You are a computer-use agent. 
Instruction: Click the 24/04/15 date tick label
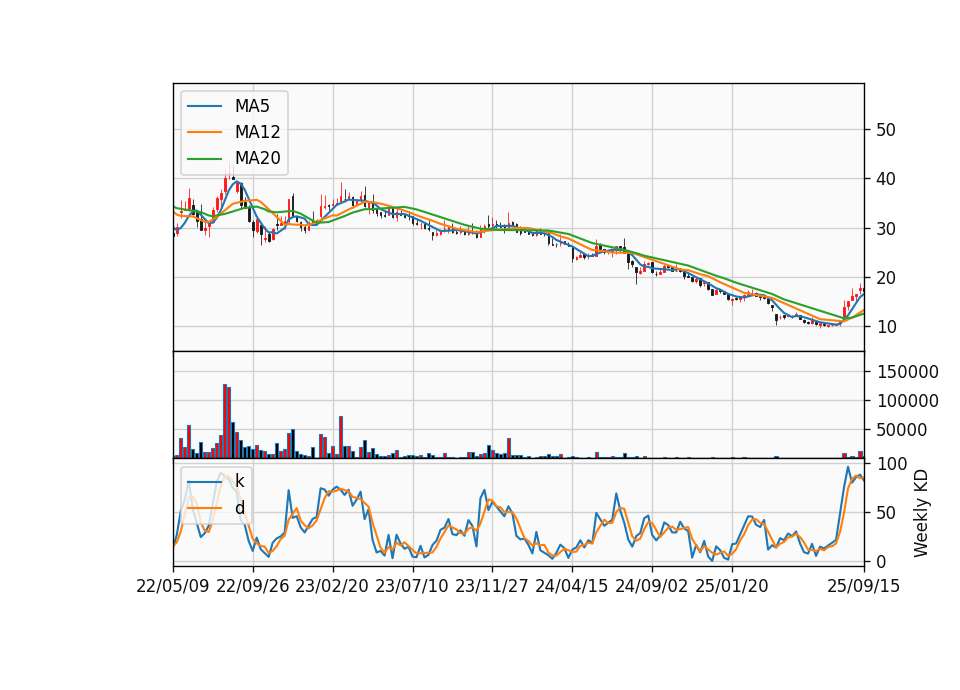[572, 586]
